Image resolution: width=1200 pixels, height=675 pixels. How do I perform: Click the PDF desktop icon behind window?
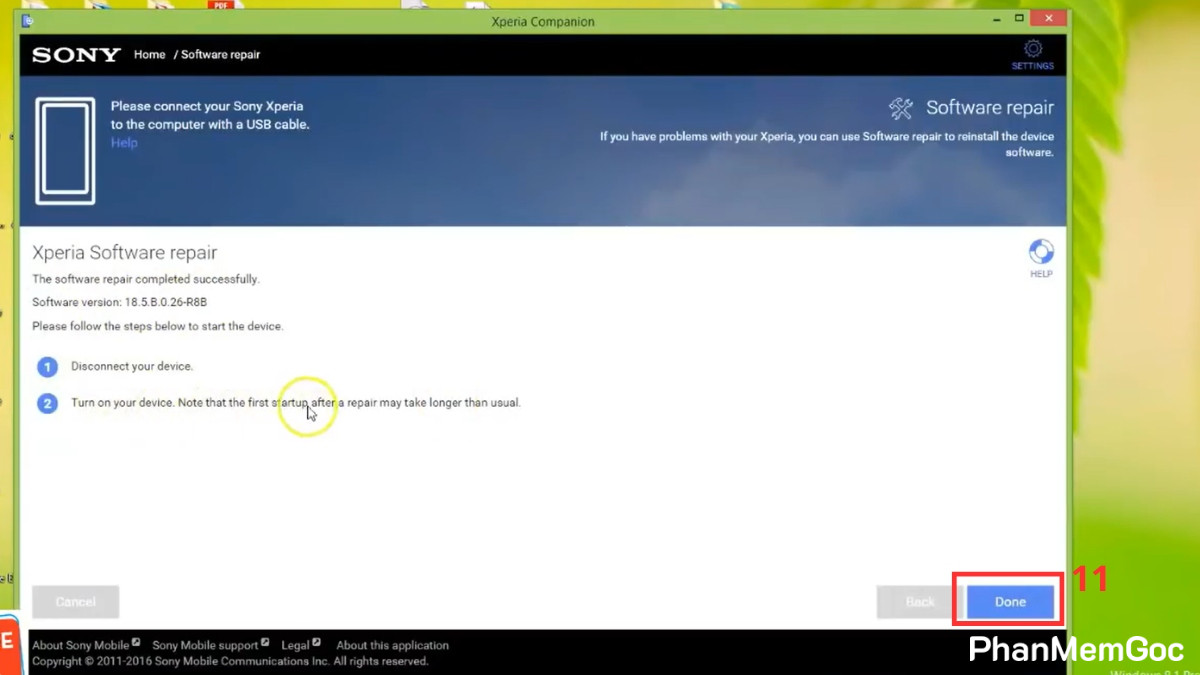point(220,5)
